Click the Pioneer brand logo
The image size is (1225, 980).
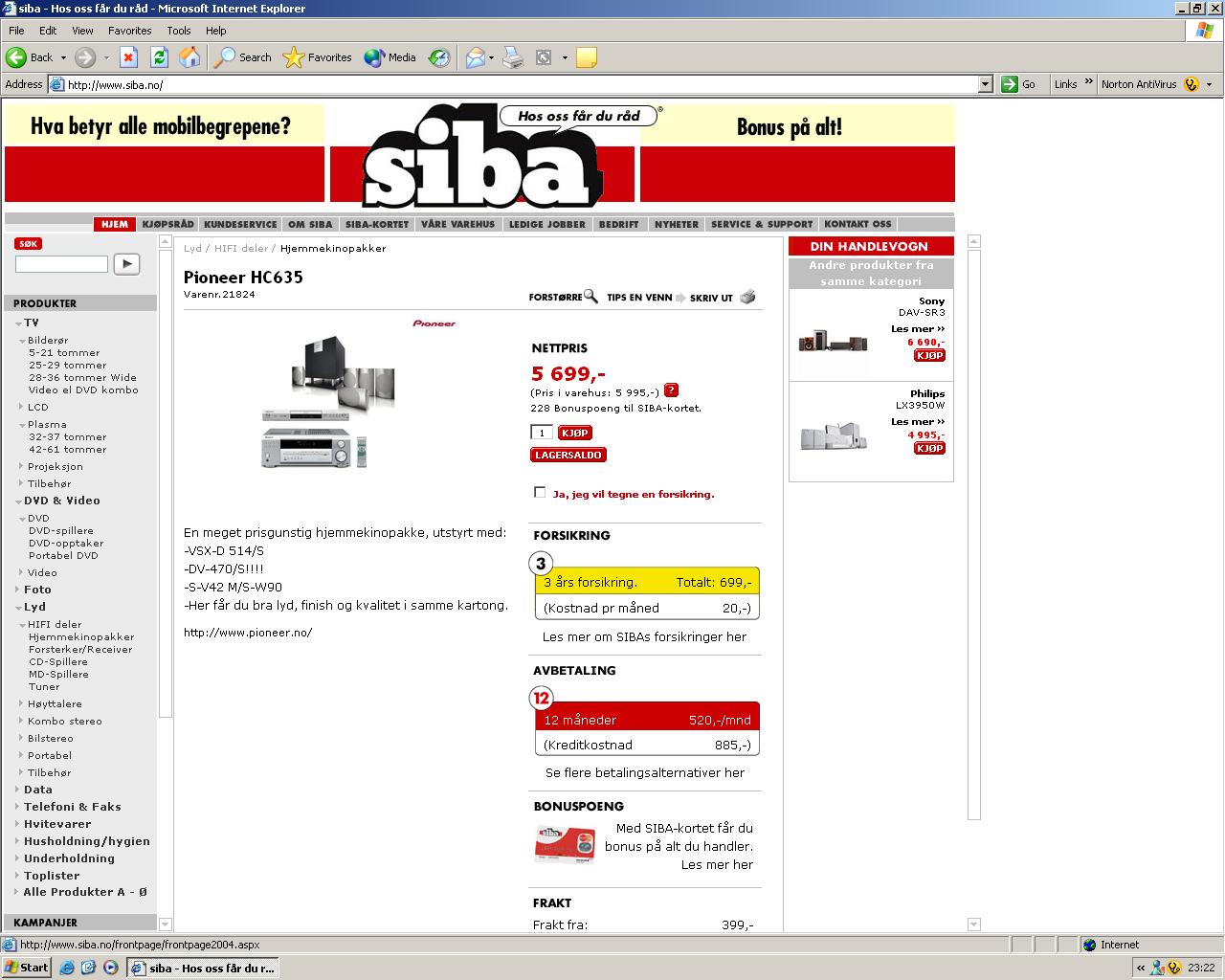(434, 323)
